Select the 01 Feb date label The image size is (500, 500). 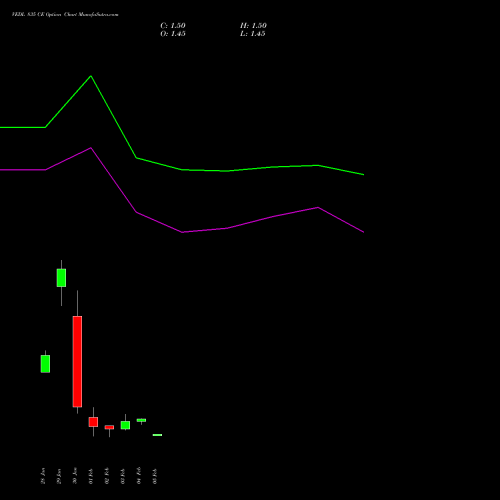click(91, 476)
